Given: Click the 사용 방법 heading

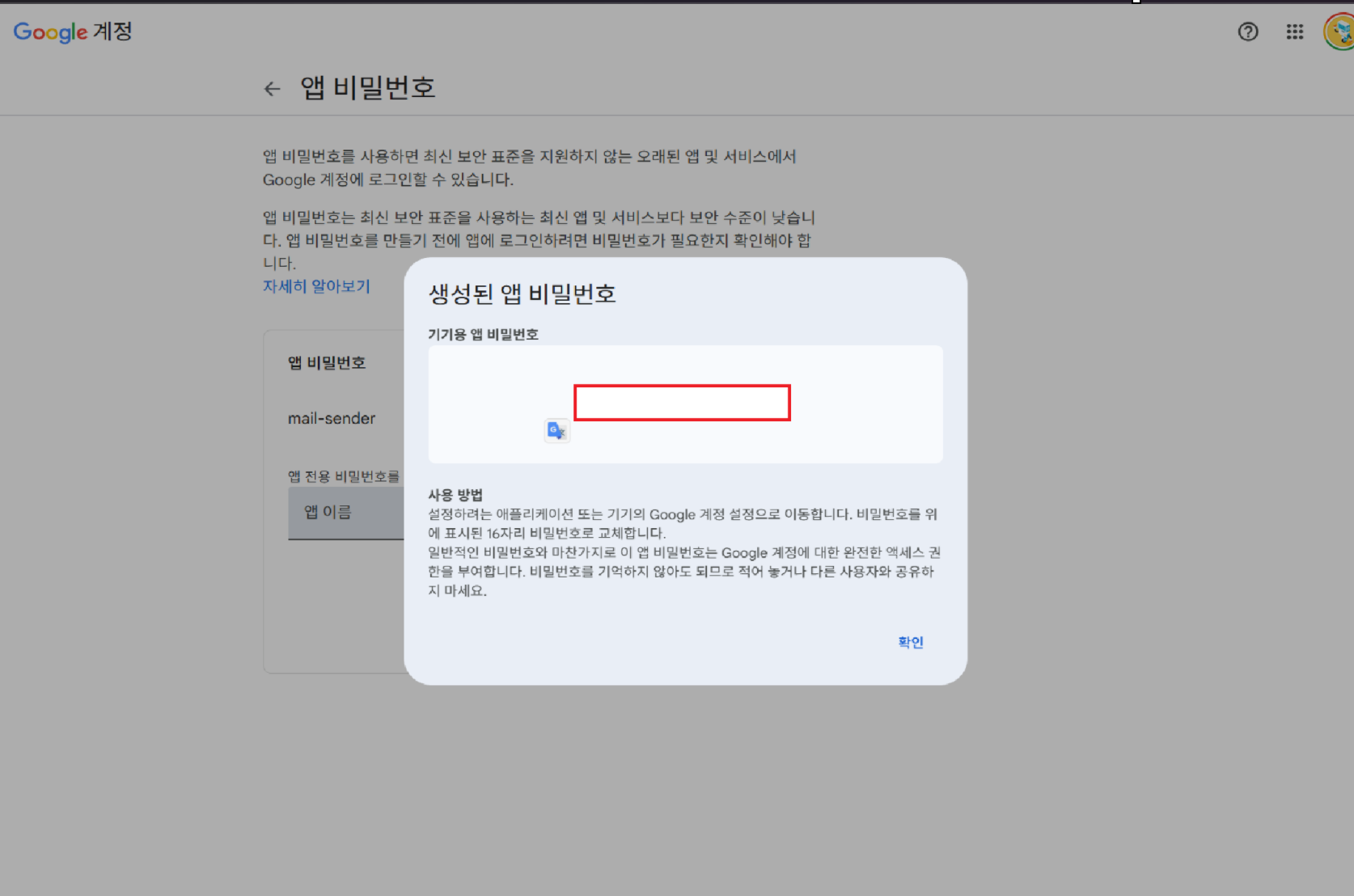Looking at the screenshot, I should click(455, 495).
